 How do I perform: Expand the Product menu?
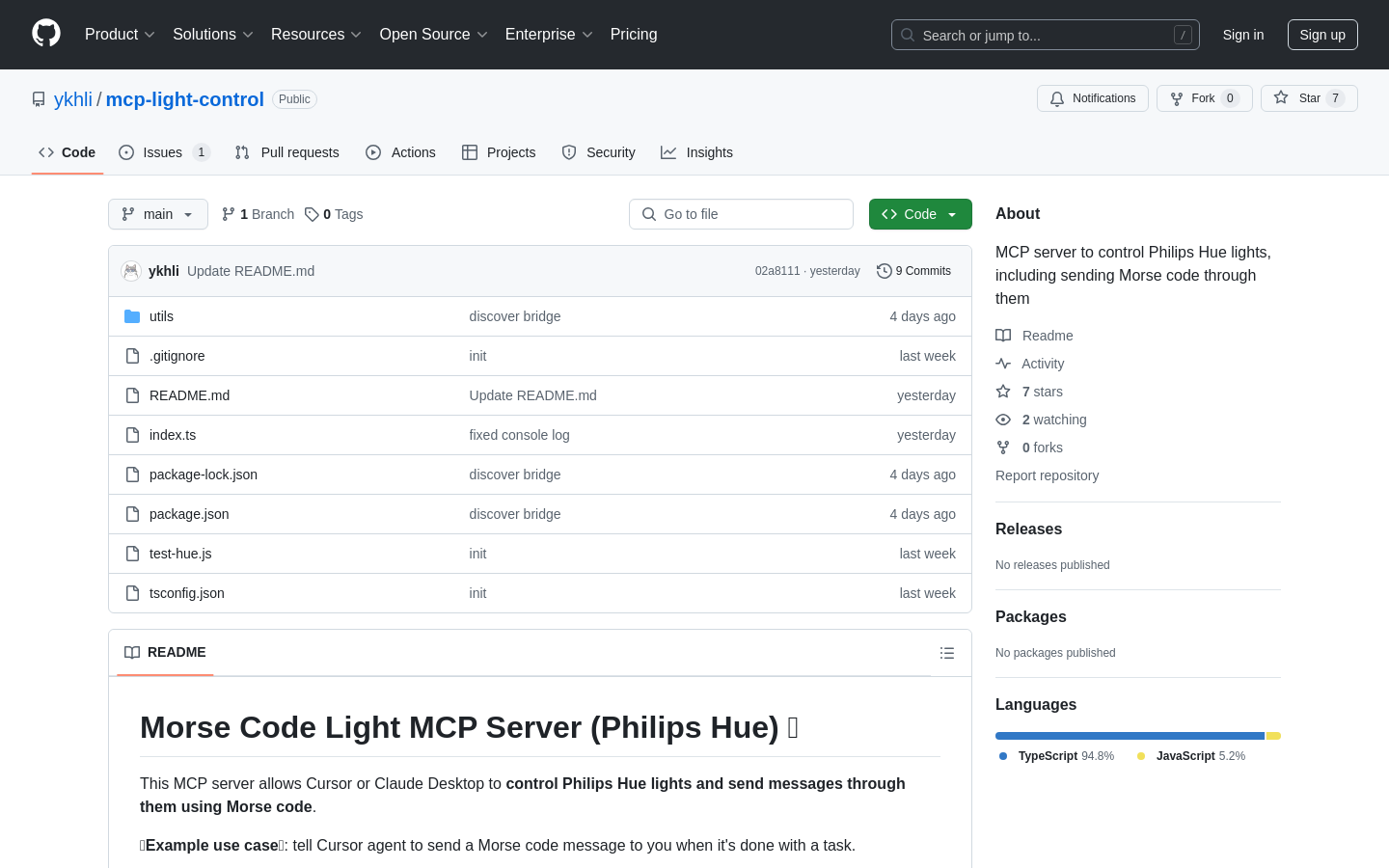coord(120,34)
